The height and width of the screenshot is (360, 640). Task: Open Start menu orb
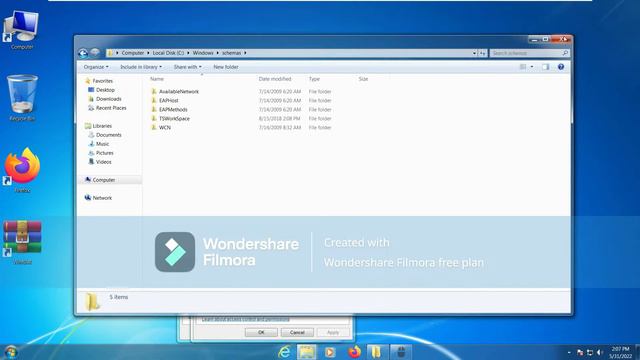(10, 352)
